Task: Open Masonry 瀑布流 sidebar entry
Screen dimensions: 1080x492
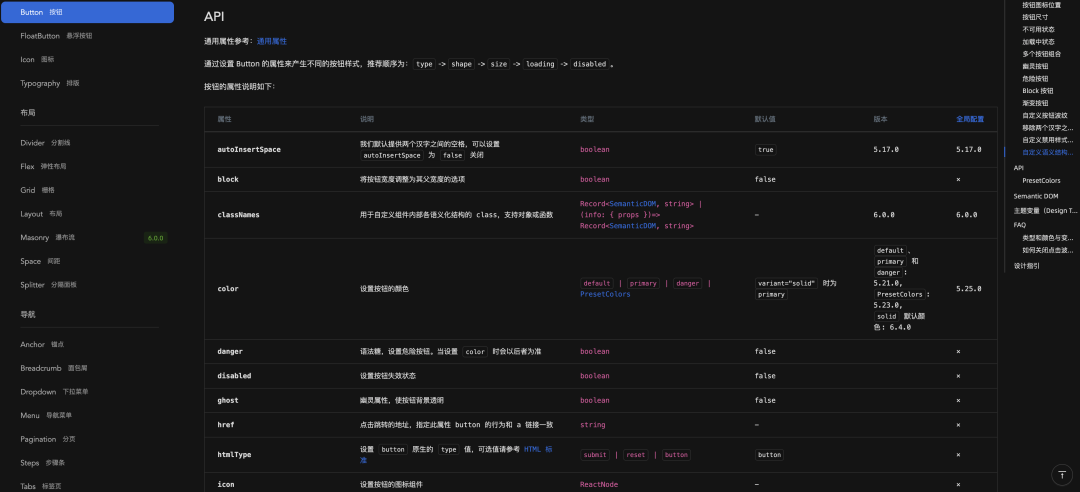Action: click(x=87, y=238)
